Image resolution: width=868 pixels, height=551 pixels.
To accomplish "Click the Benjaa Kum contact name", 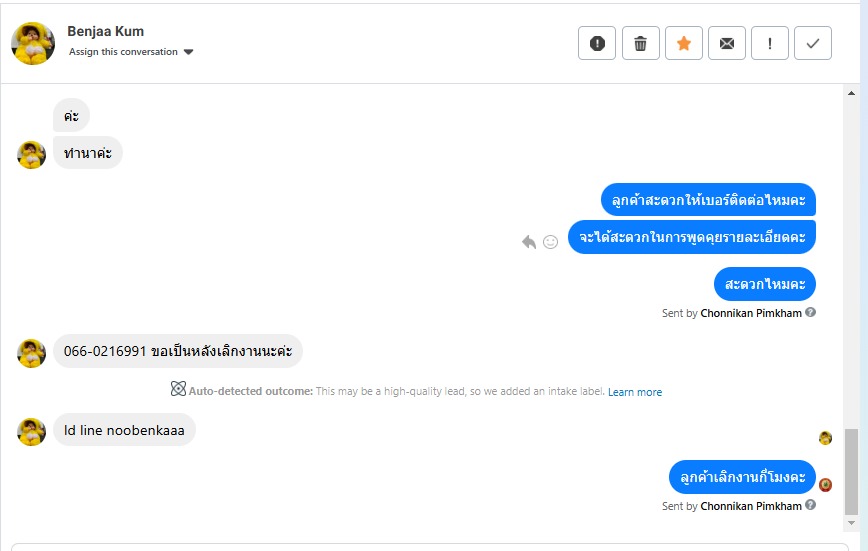I will [106, 31].
